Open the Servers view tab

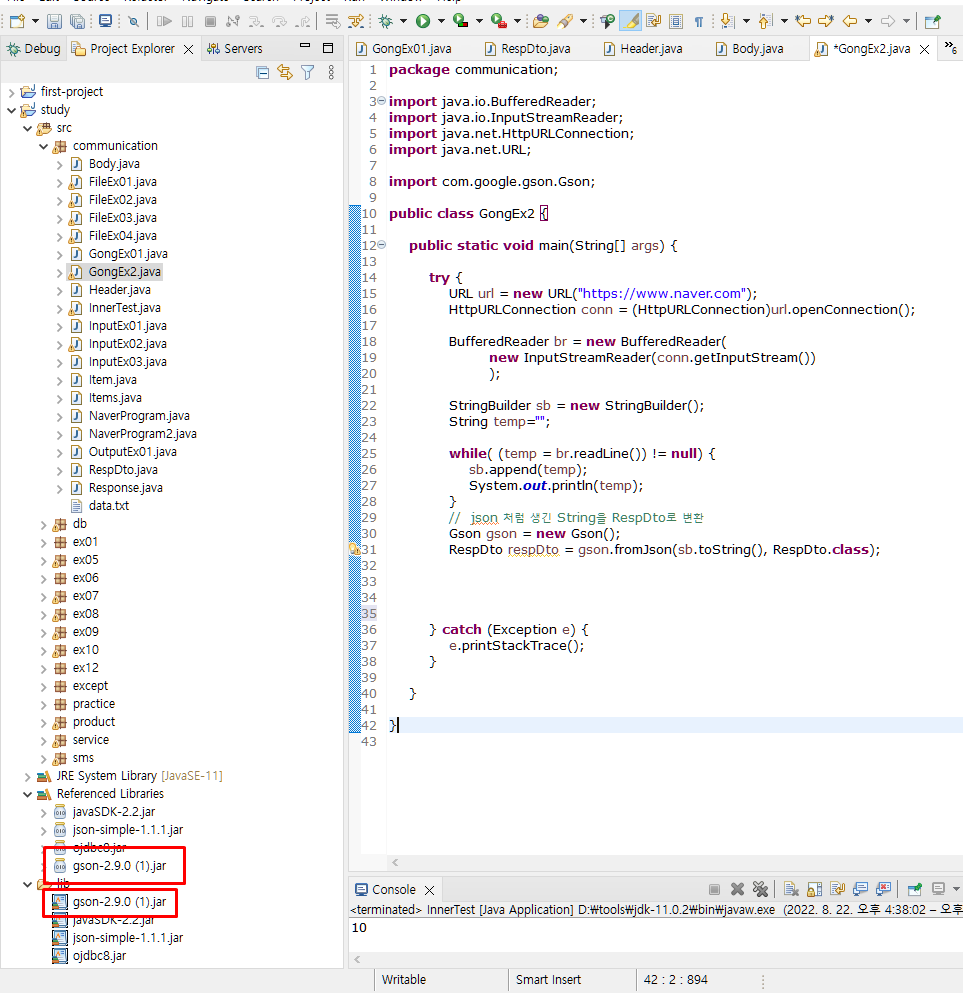(x=235, y=49)
